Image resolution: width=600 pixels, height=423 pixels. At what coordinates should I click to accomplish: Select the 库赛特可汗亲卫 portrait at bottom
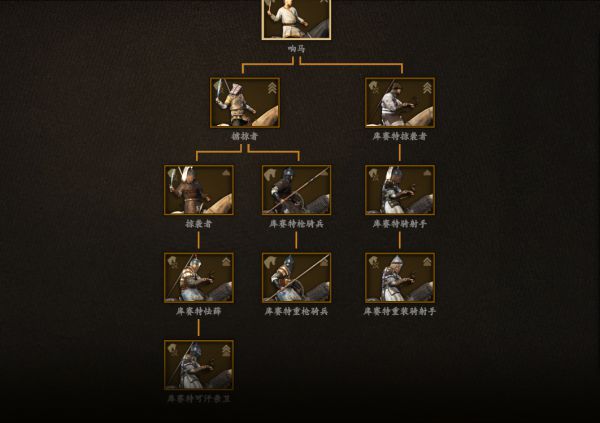point(199,365)
